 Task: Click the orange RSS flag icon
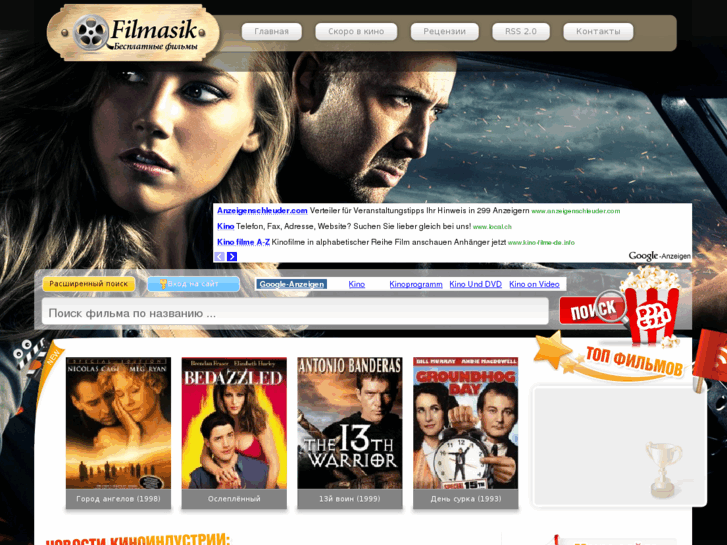click(710, 359)
